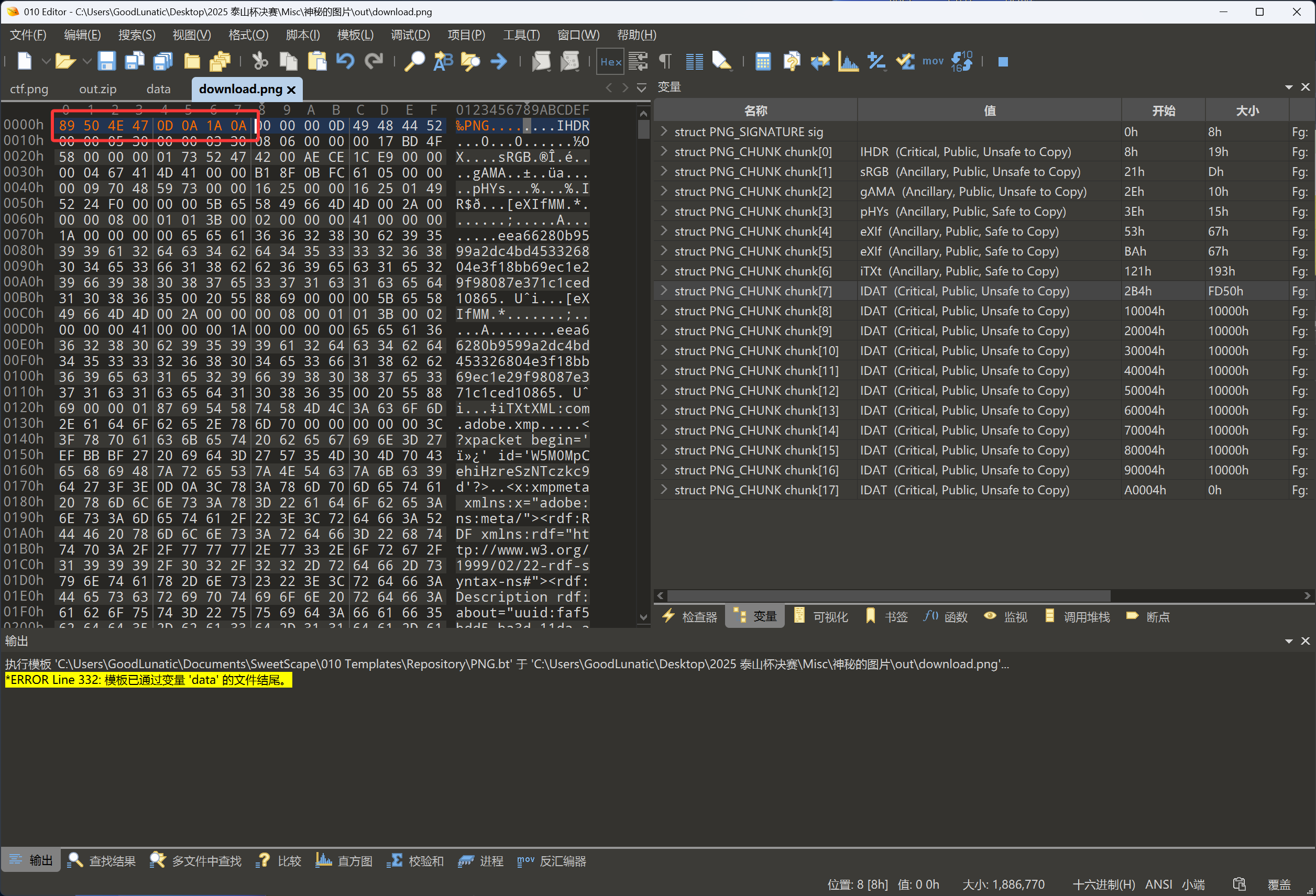
Task: Click the Replace (A to B) icon
Action: click(x=443, y=61)
